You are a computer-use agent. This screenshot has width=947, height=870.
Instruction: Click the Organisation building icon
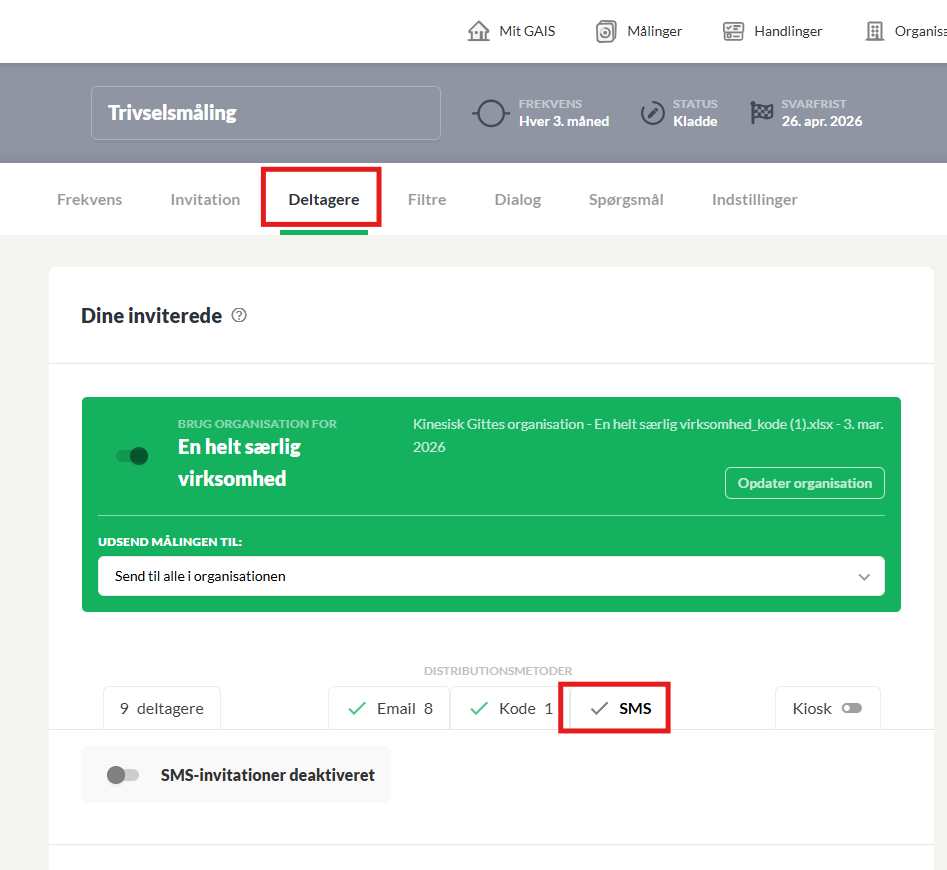pos(875,31)
